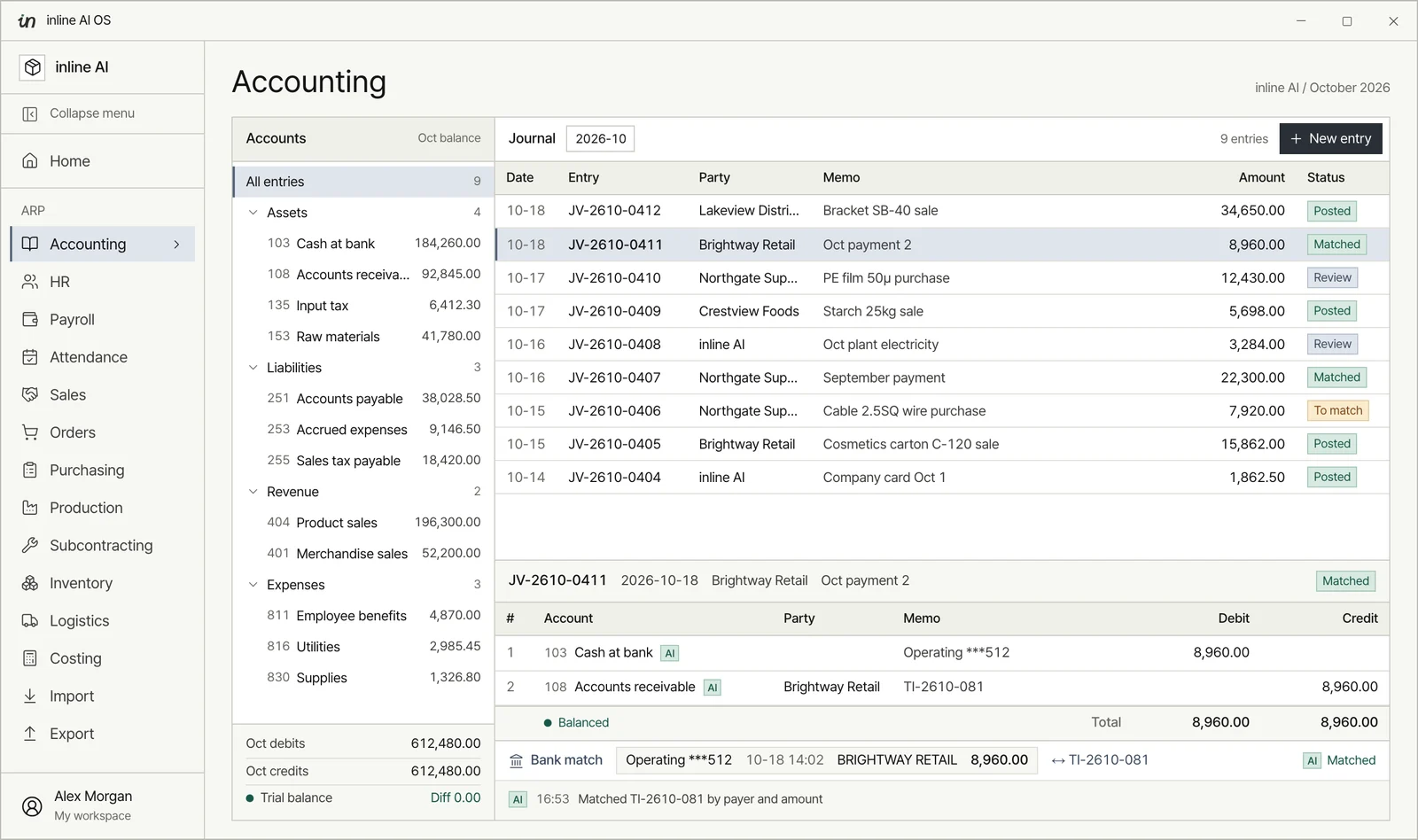Click the Export upload arrow icon

point(30,734)
